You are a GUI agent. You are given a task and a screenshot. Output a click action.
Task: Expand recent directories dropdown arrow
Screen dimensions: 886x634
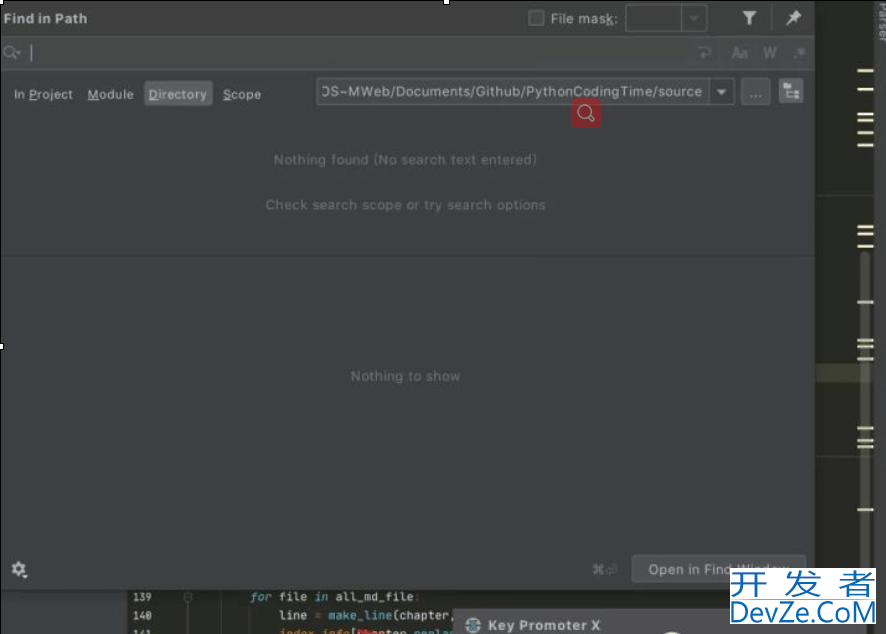click(722, 92)
